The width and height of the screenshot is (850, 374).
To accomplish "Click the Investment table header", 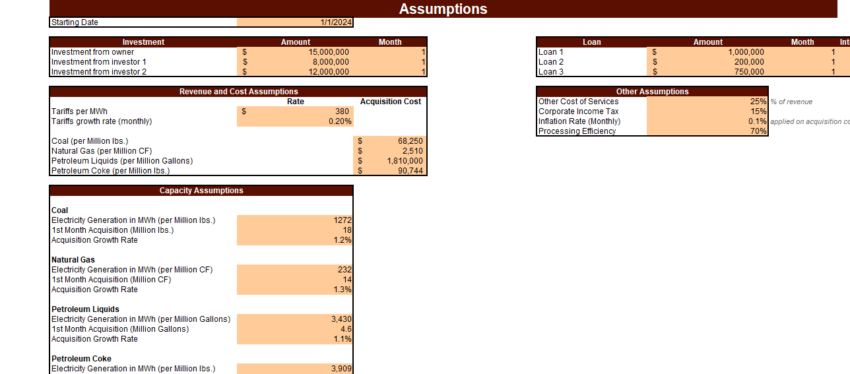I will tap(143, 42).
